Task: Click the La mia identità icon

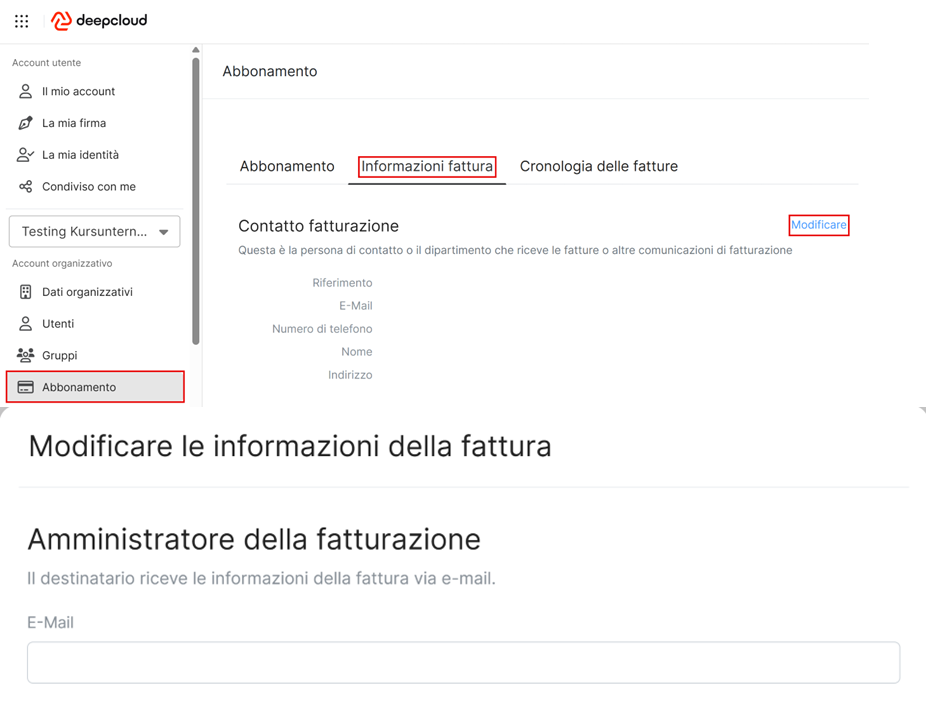Action: tap(26, 155)
